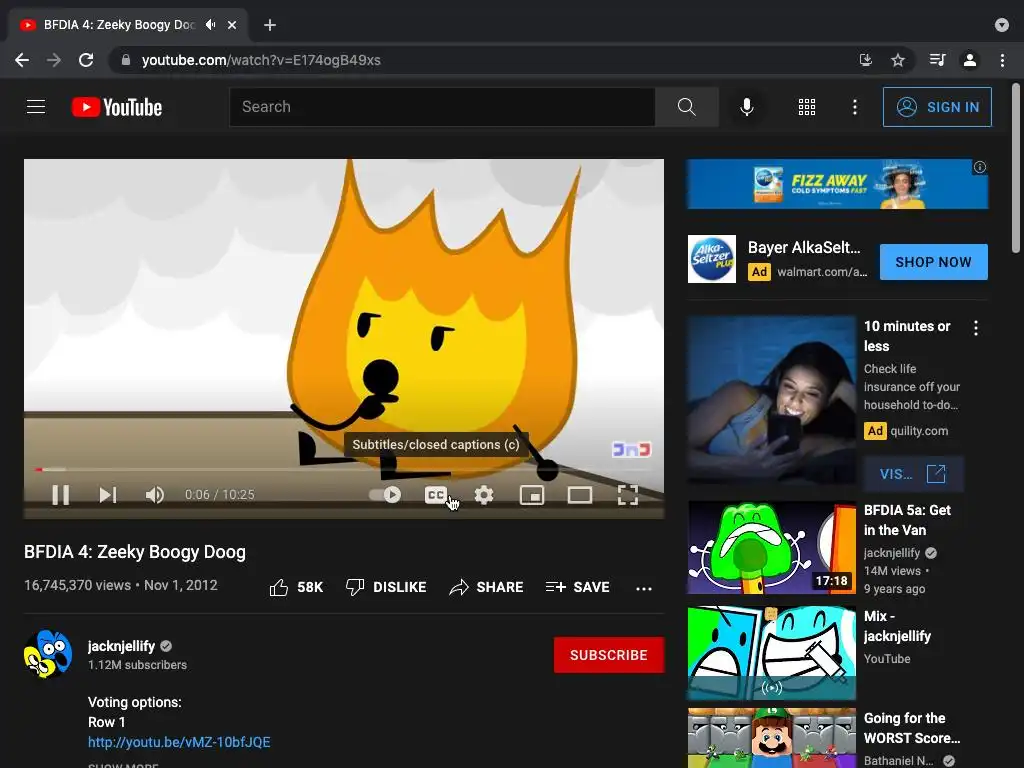Image resolution: width=1024 pixels, height=768 pixels.
Task: Enable miniplayer mode
Action: [x=532, y=494]
